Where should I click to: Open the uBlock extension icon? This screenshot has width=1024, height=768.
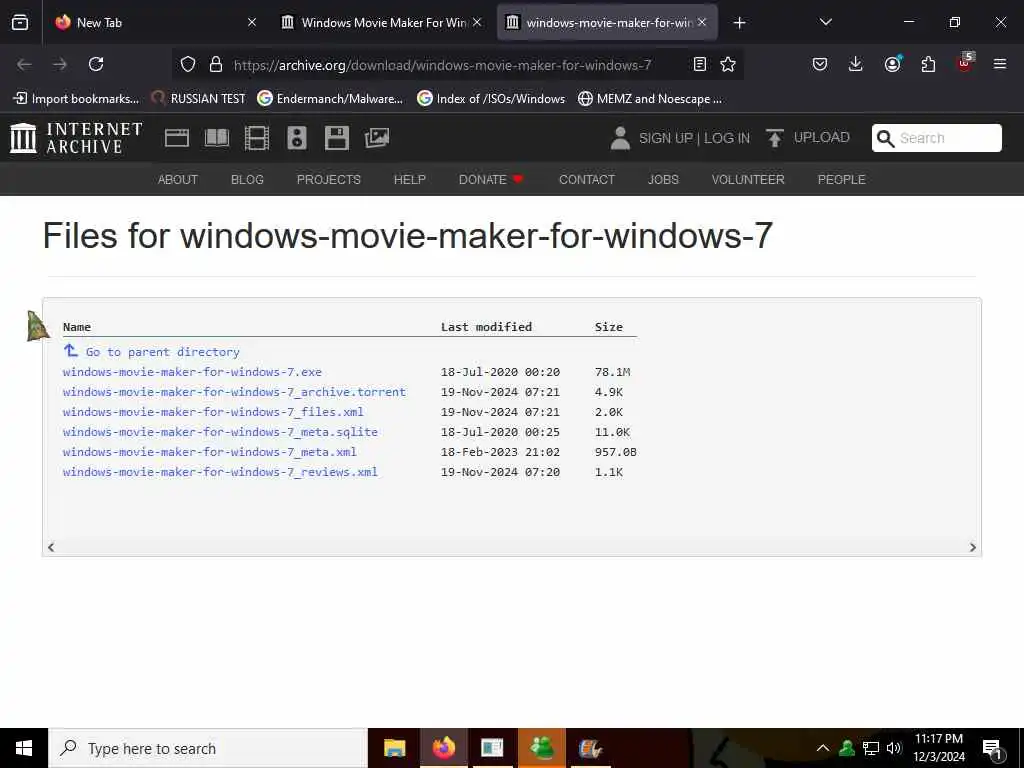coord(965,63)
